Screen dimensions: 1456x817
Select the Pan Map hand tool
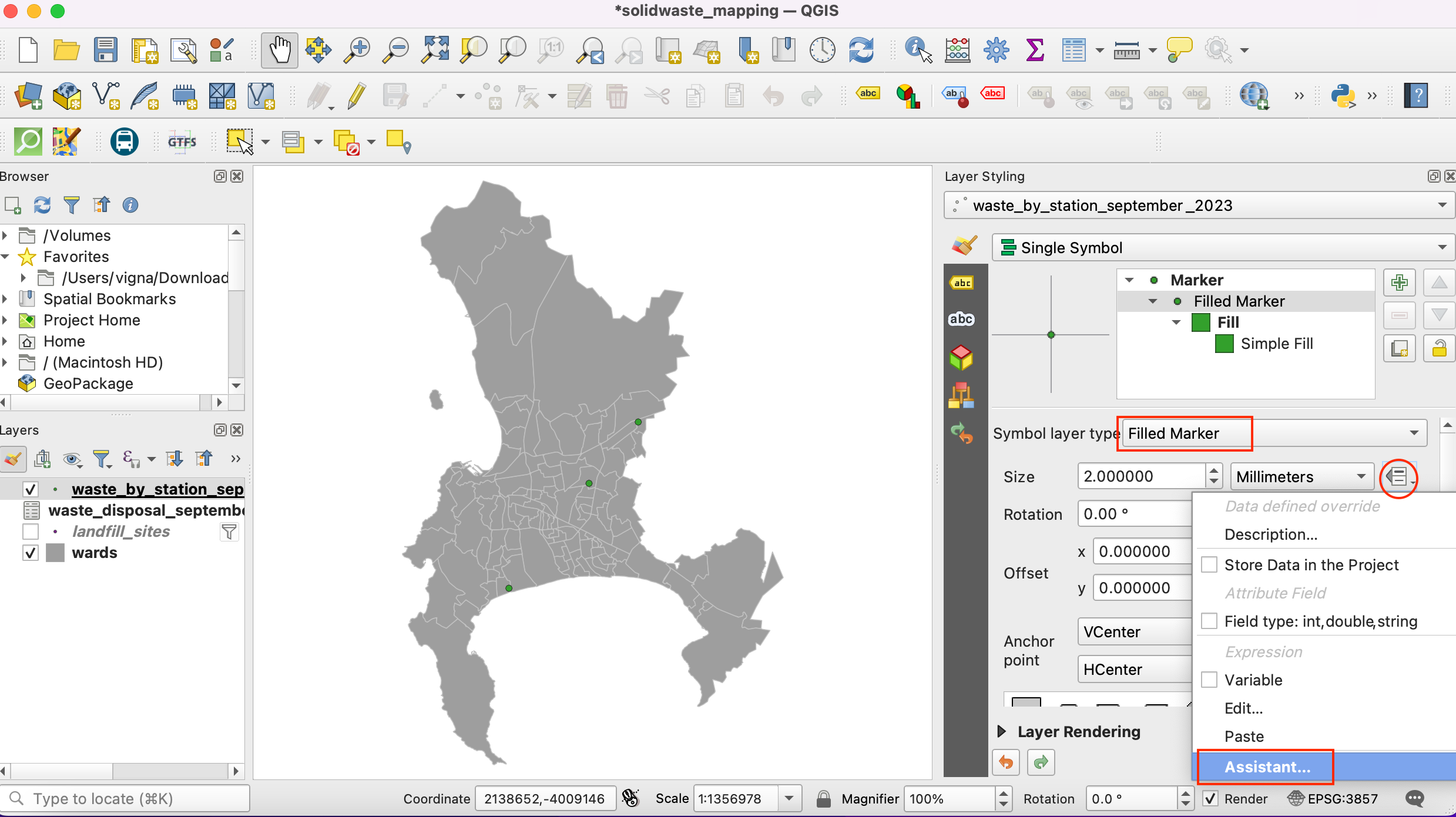pos(280,50)
